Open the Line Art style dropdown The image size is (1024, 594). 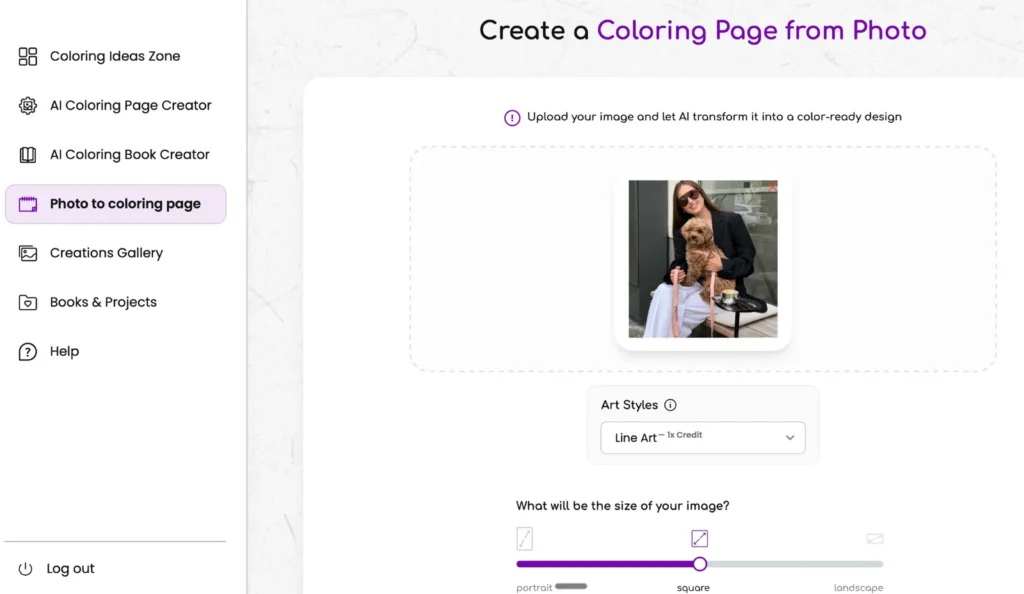click(702, 438)
